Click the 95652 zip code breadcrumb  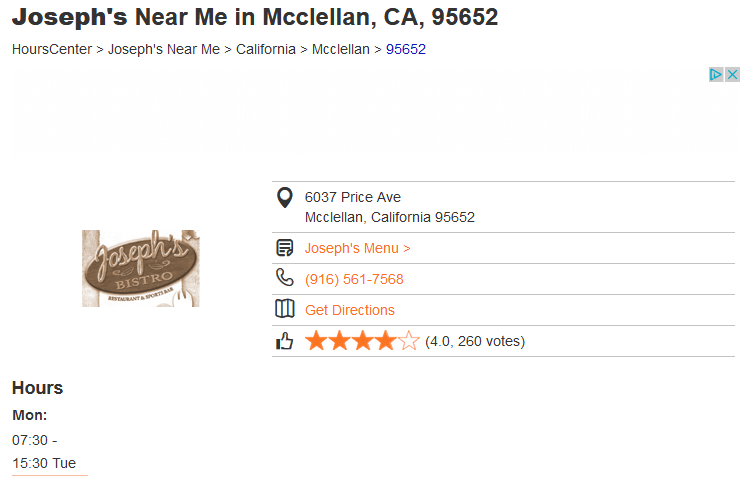pos(406,49)
